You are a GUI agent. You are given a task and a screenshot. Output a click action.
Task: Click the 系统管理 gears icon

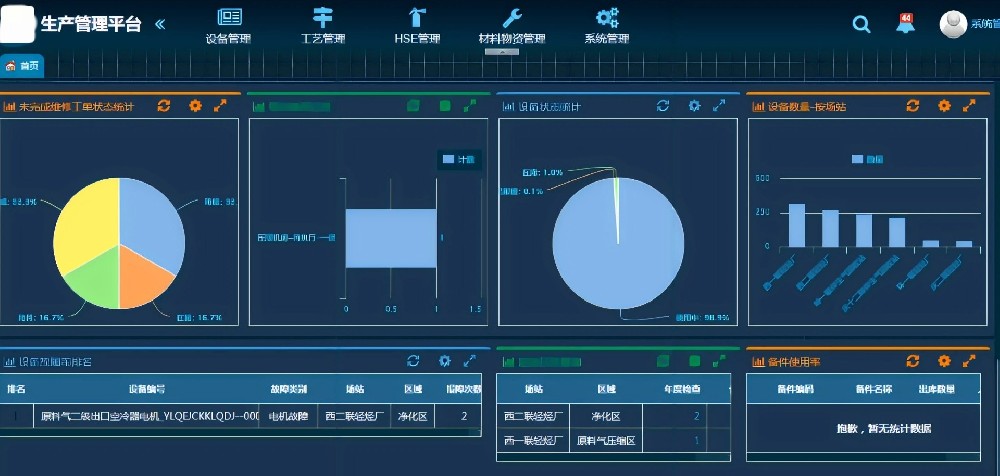point(607,18)
